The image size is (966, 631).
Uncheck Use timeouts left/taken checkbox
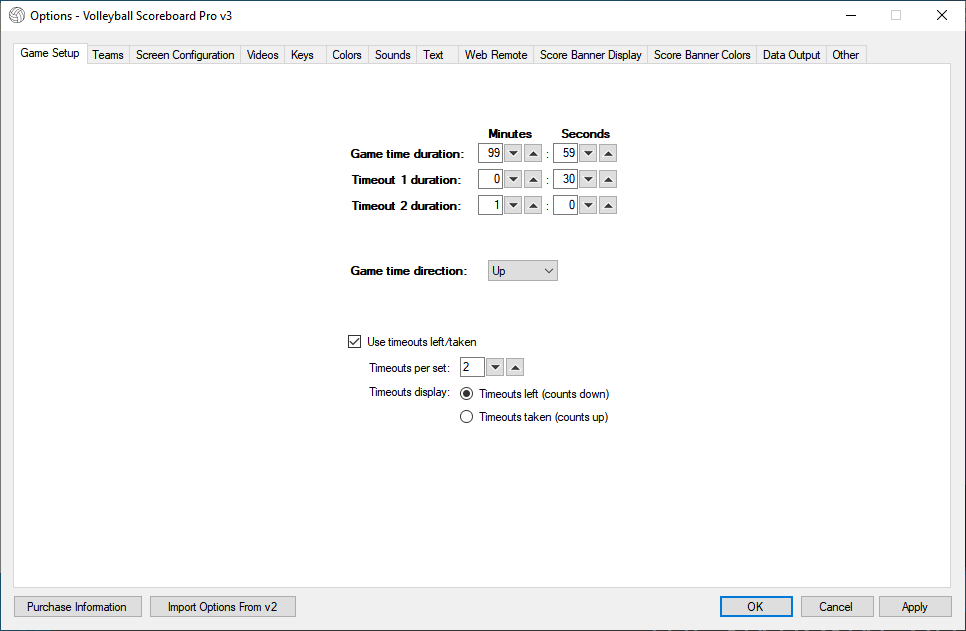pos(354,341)
